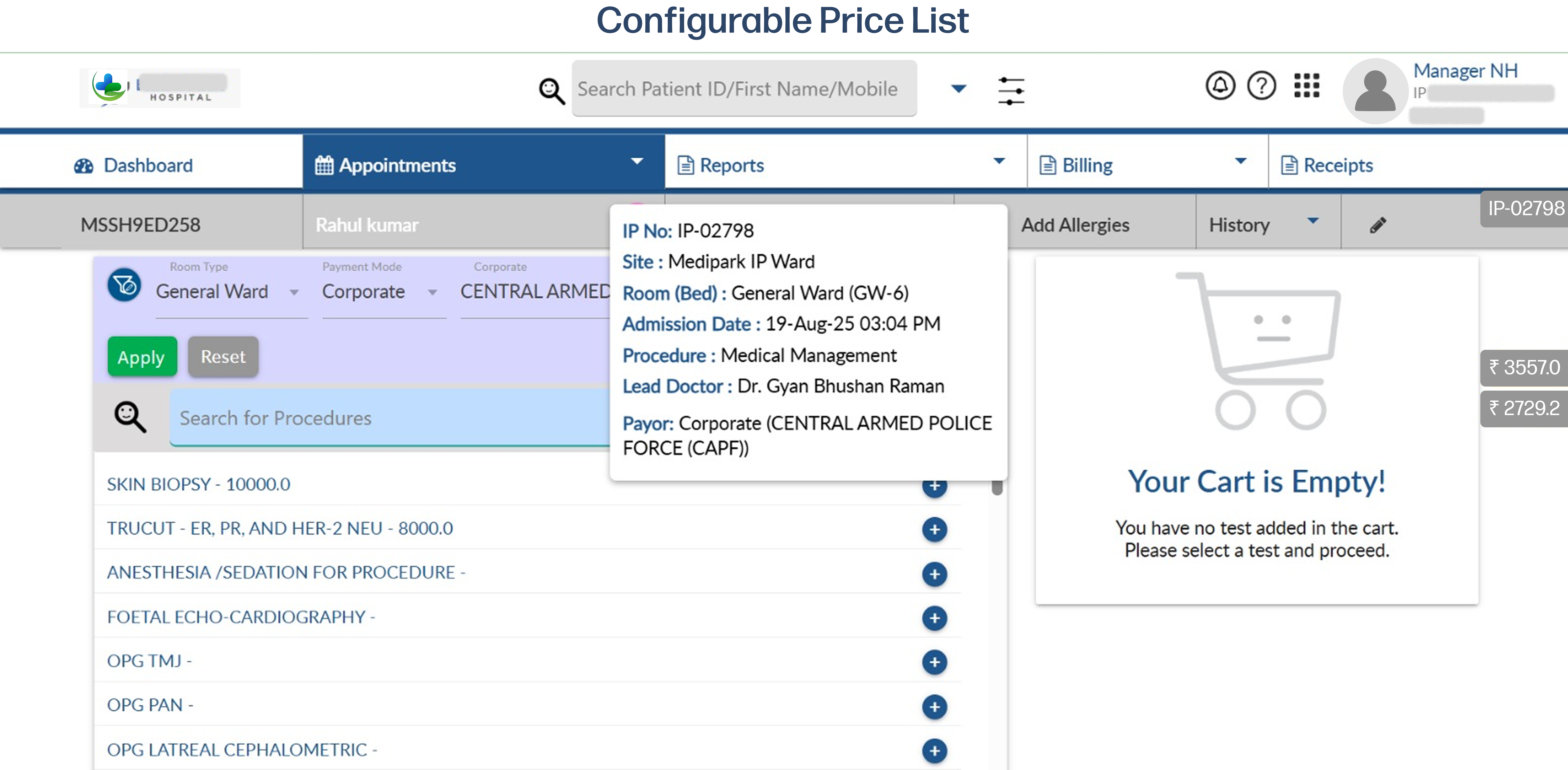
Task: Open the Billing tab
Action: [1147, 162]
